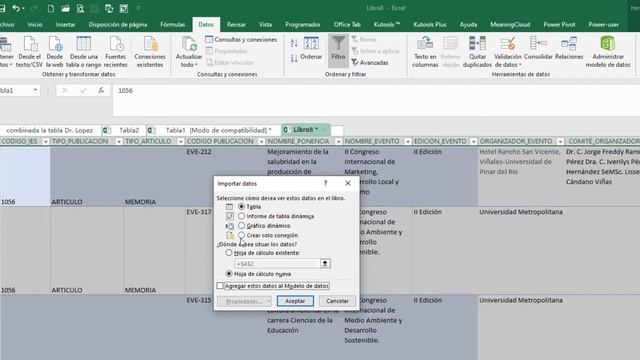This screenshot has height=360, width=640.
Task: Click the Undo icon in quick access toolbar
Action: click(16, 8)
